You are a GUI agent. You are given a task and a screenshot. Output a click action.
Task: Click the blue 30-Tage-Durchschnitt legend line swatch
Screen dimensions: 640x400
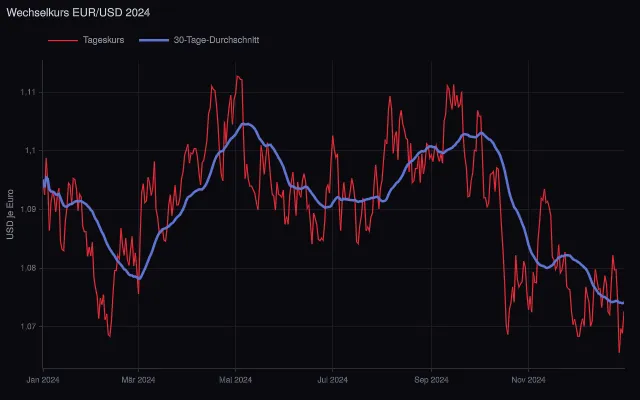tap(154, 40)
